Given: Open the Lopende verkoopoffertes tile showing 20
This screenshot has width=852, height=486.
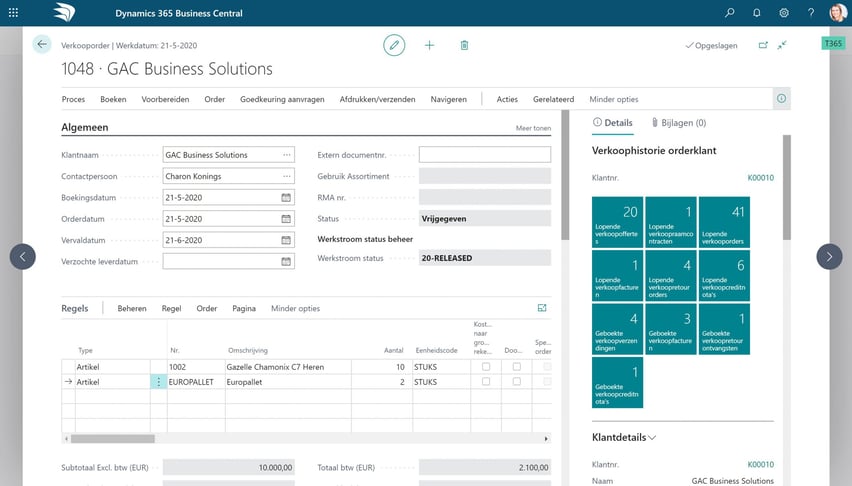Looking at the screenshot, I should pos(617,222).
